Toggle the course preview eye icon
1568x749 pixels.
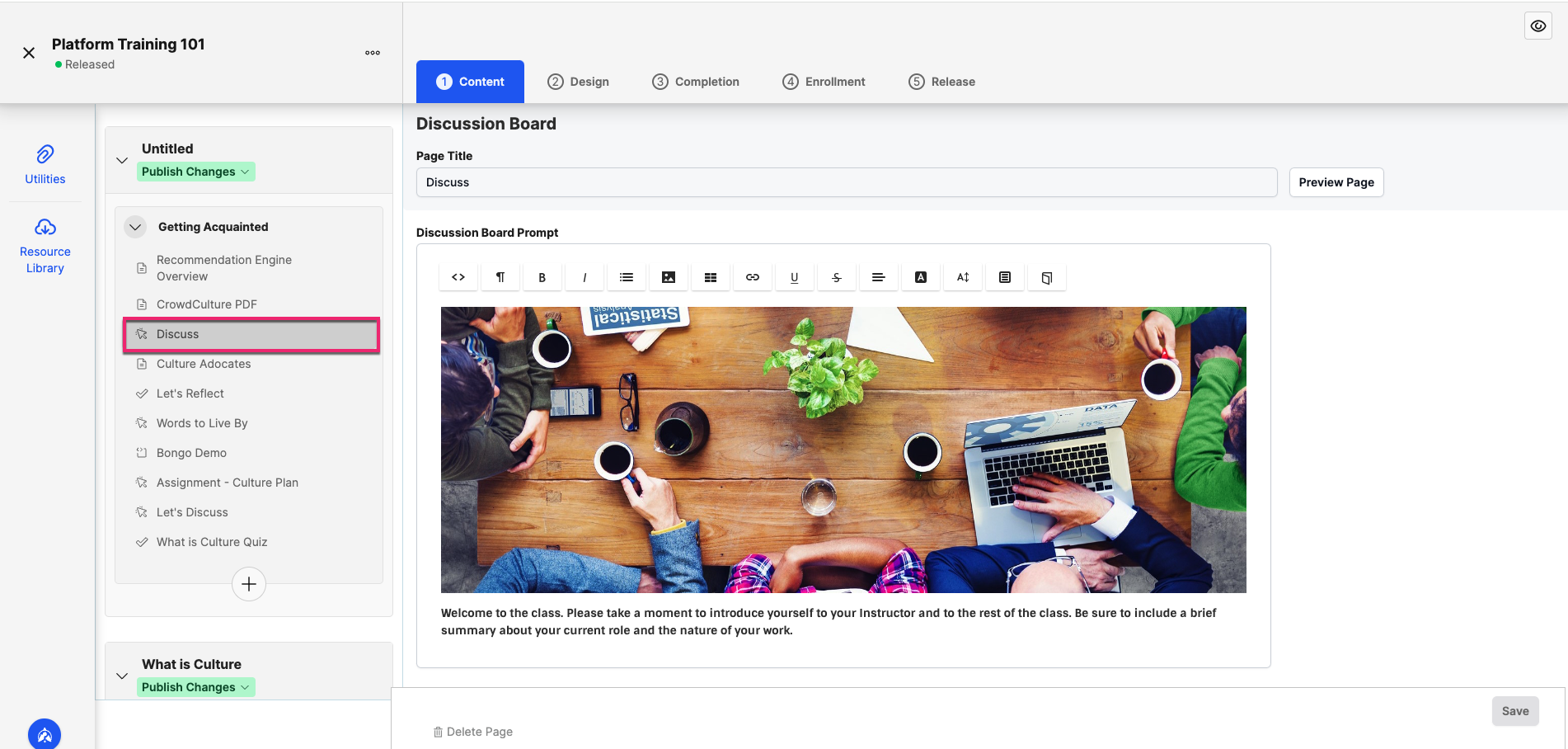click(1537, 26)
